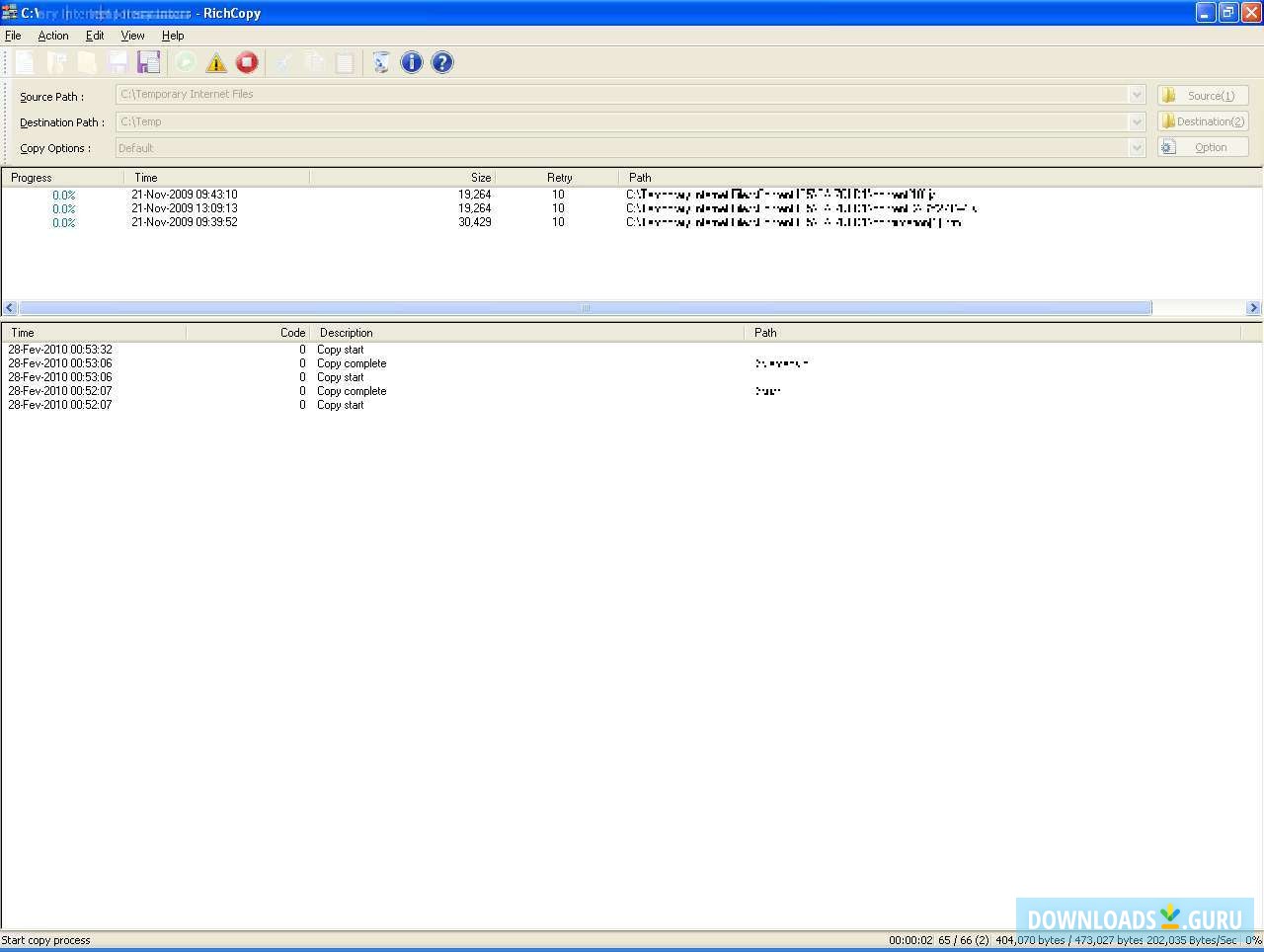This screenshot has width=1264, height=952.
Task: Click the file size value 30,429
Action: tap(475, 222)
